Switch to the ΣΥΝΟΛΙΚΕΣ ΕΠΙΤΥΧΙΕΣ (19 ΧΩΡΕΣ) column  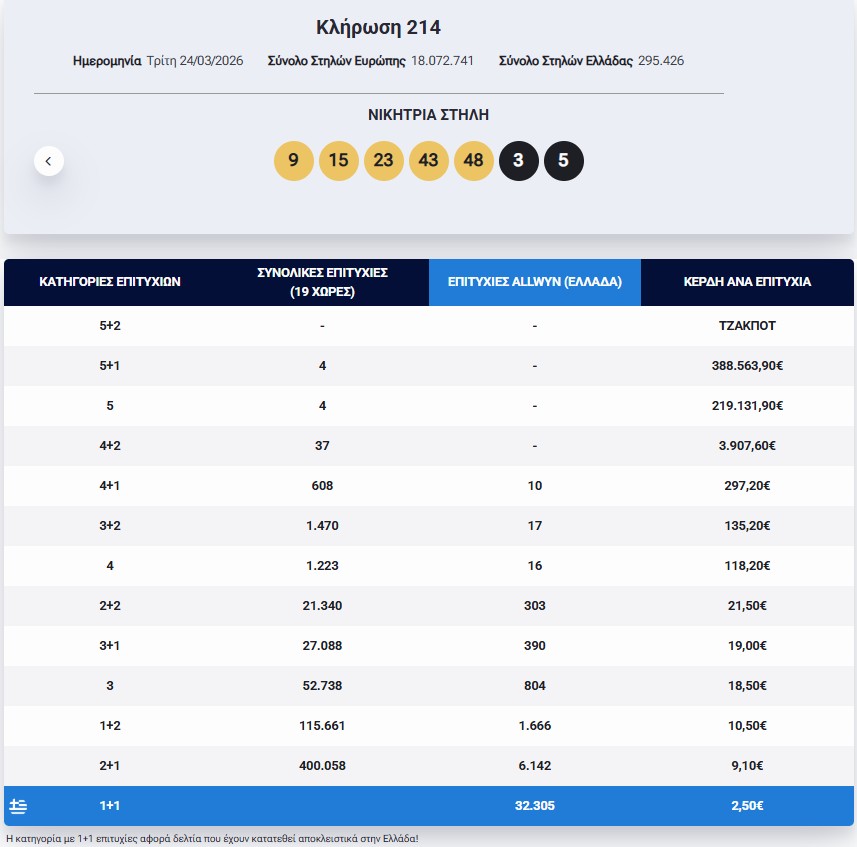322,282
